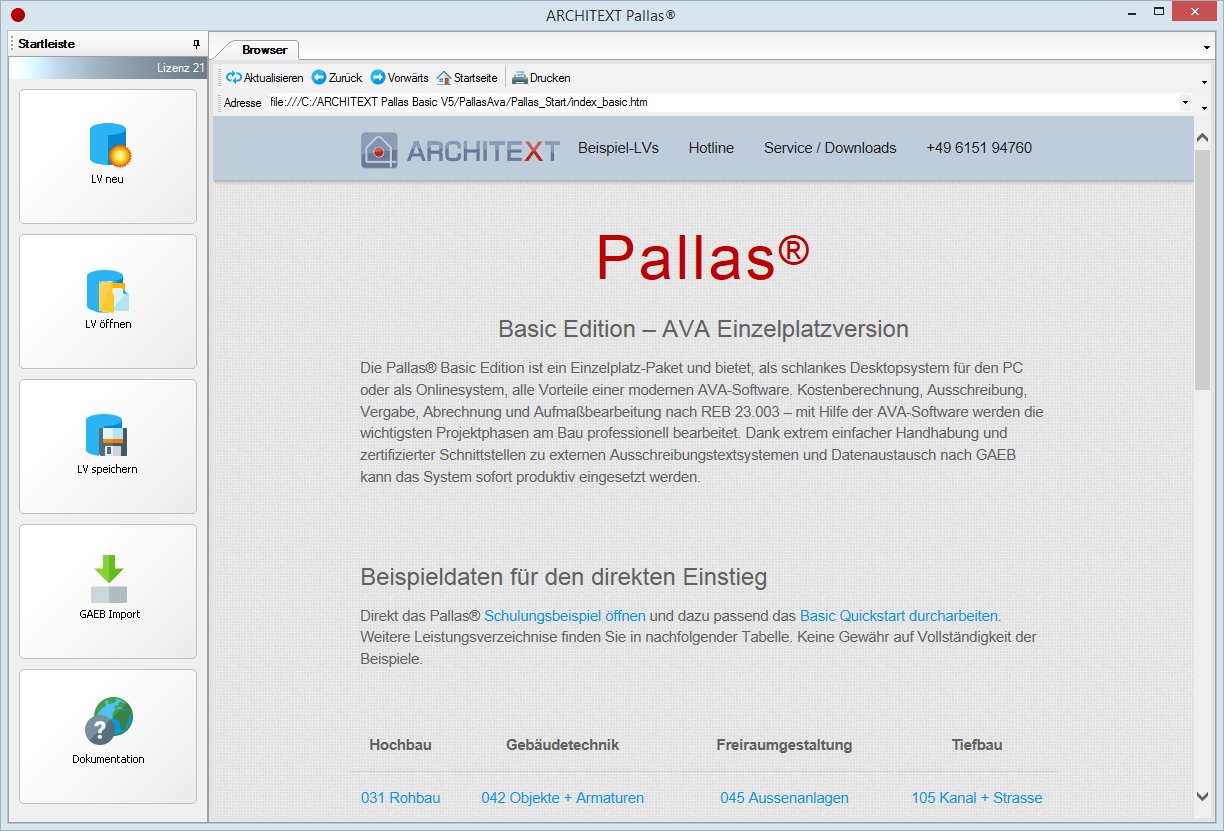Click the Tiefbau column heading

(x=977, y=745)
